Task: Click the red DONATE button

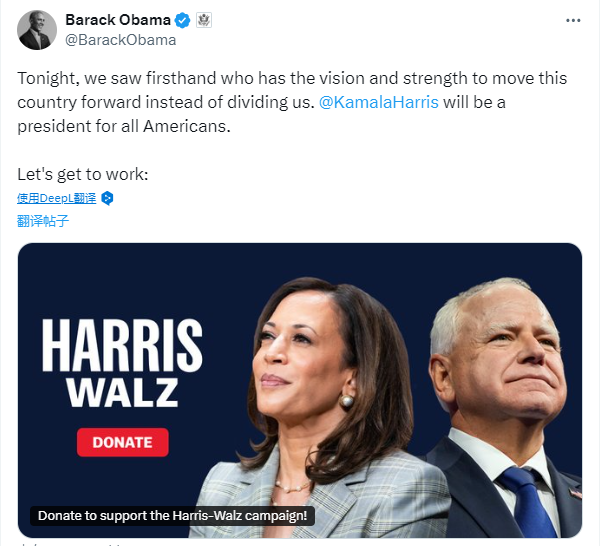Action: click(x=122, y=442)
